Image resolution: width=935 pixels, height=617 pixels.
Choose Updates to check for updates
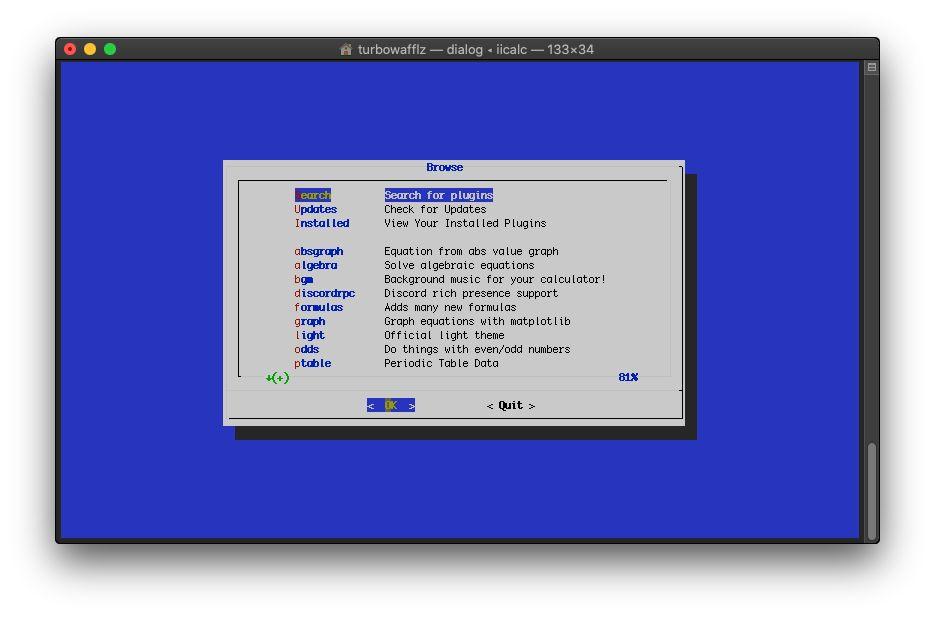click(x=316, y=209)
